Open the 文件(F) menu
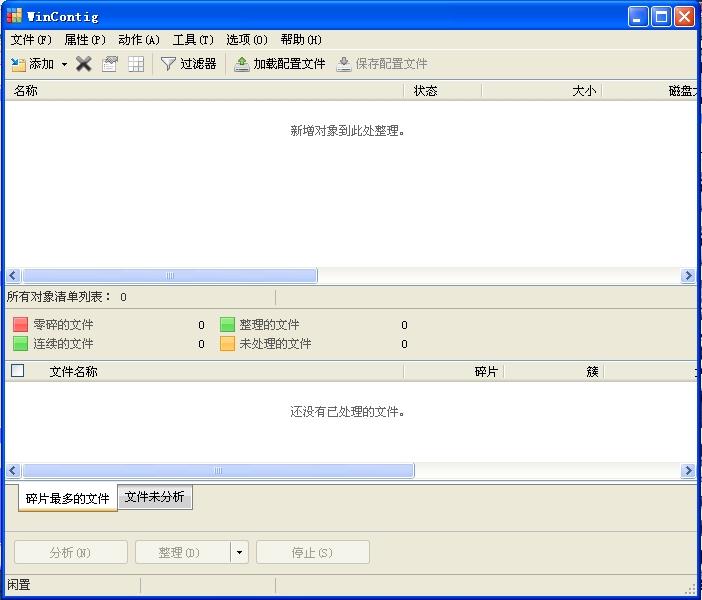Viewport: 702px width, 600px height. pos(31,40)
